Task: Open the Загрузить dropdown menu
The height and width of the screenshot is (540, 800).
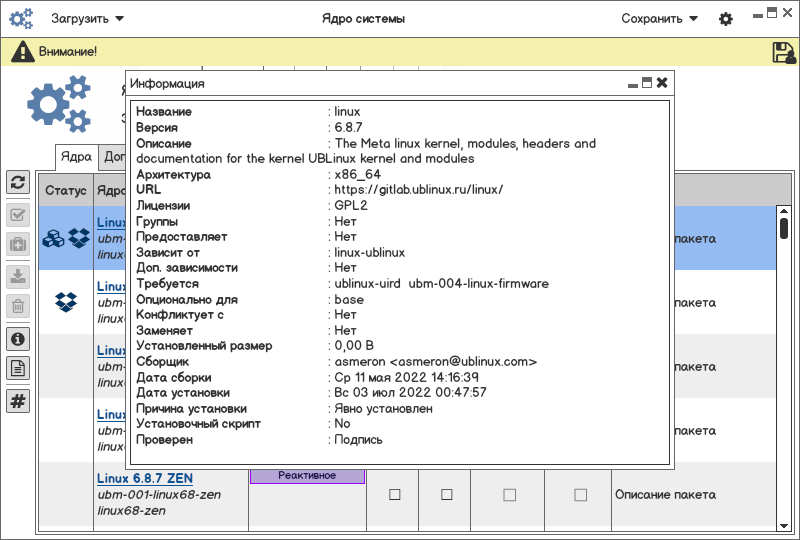Action: (87, 19)
